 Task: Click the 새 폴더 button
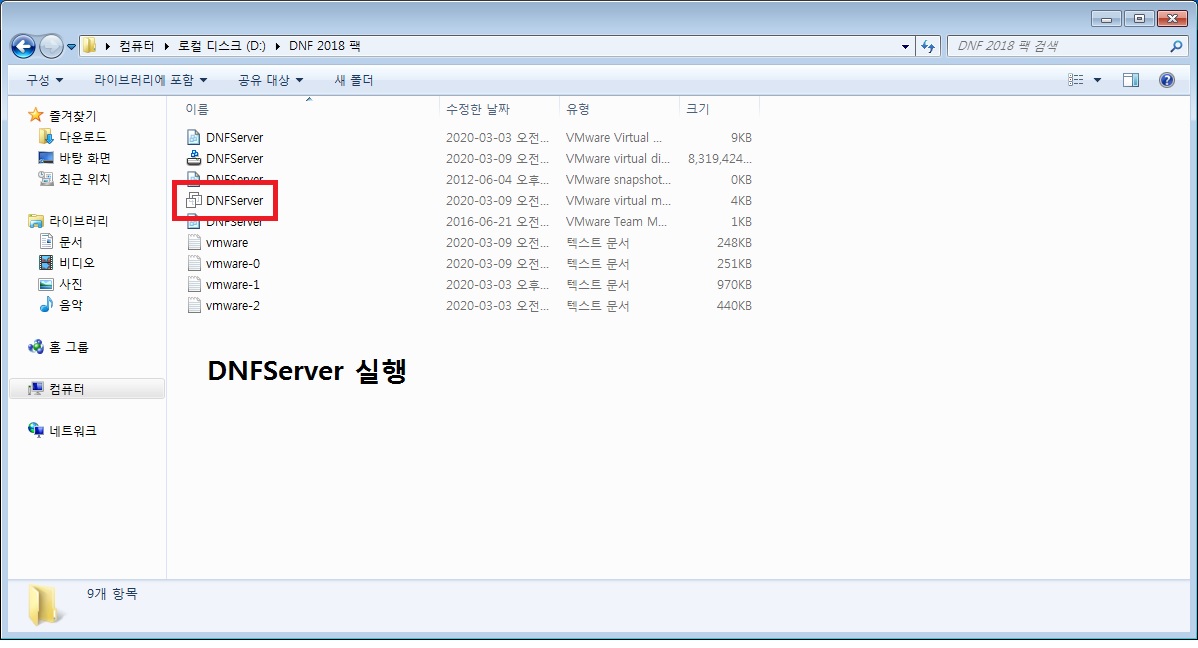354,80
